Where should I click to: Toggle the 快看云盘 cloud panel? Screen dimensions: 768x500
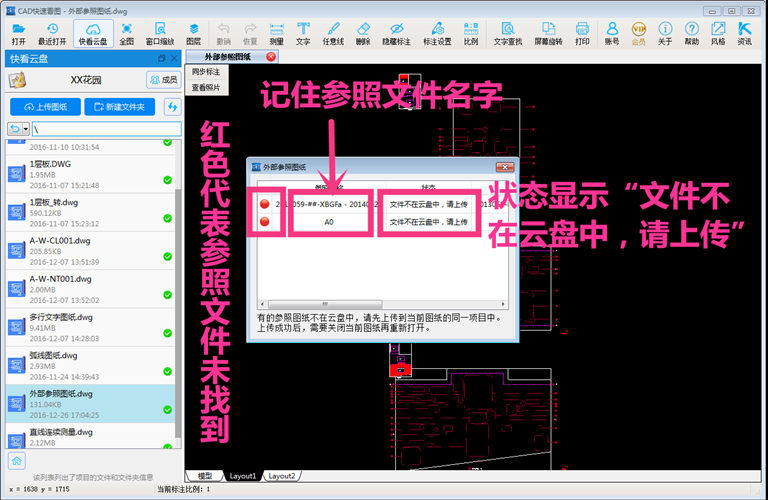(93, 34)
